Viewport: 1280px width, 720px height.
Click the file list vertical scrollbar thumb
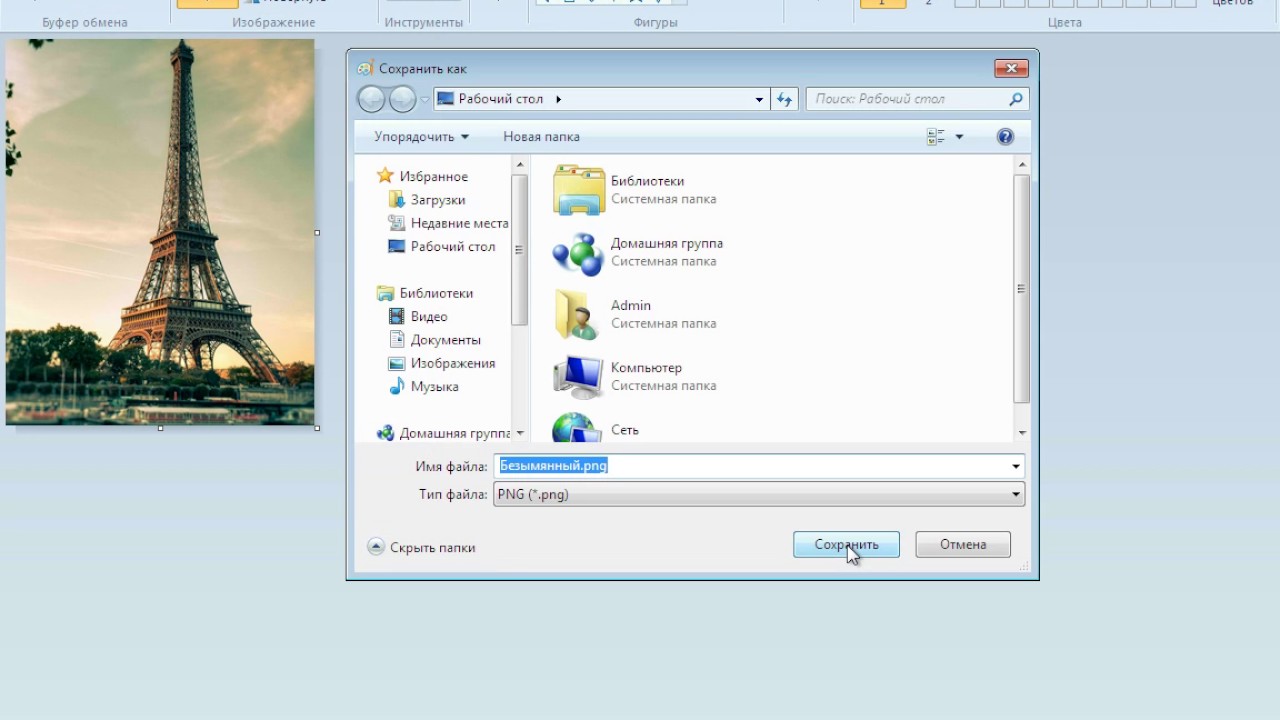[x=1022, y=288]
